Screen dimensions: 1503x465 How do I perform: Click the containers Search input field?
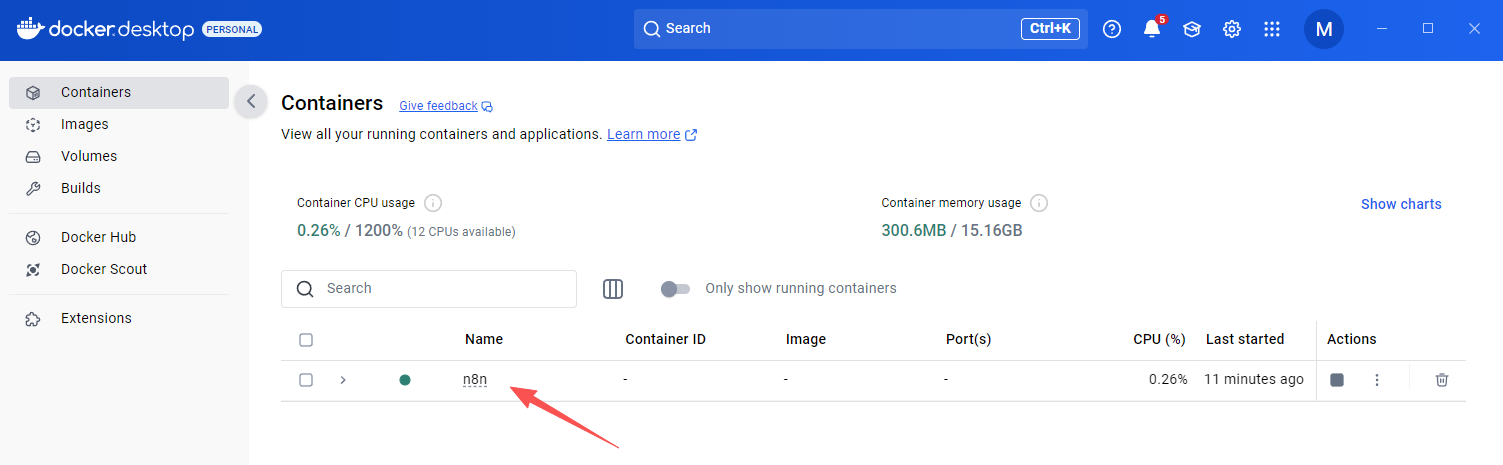coord(440,289)
